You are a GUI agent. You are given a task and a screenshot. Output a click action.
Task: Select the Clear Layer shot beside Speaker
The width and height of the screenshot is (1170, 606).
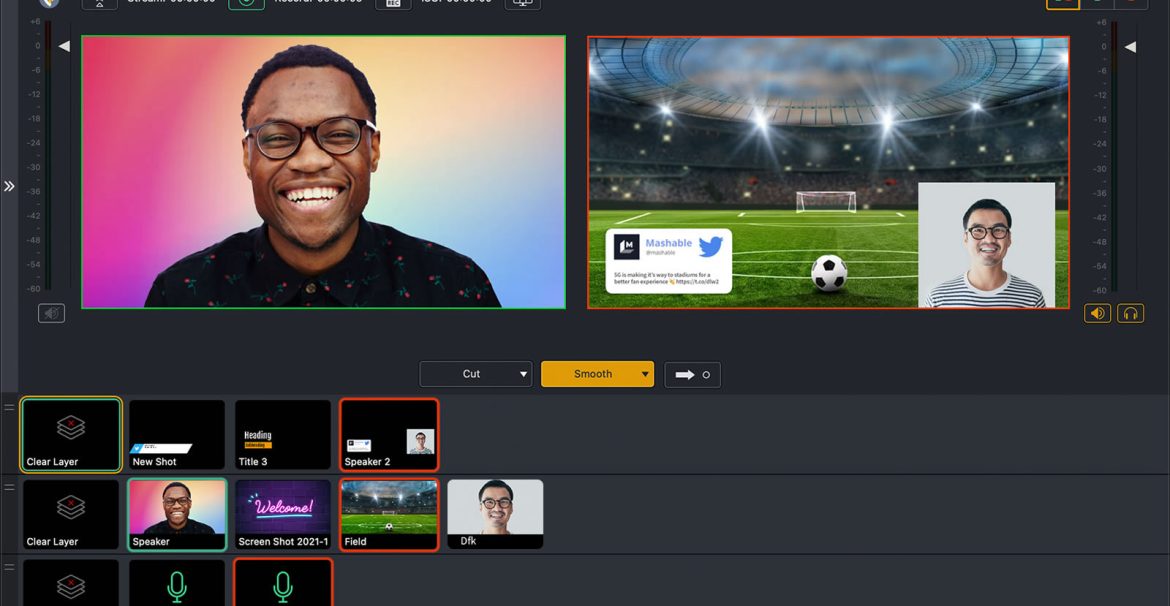click(71, 514)
